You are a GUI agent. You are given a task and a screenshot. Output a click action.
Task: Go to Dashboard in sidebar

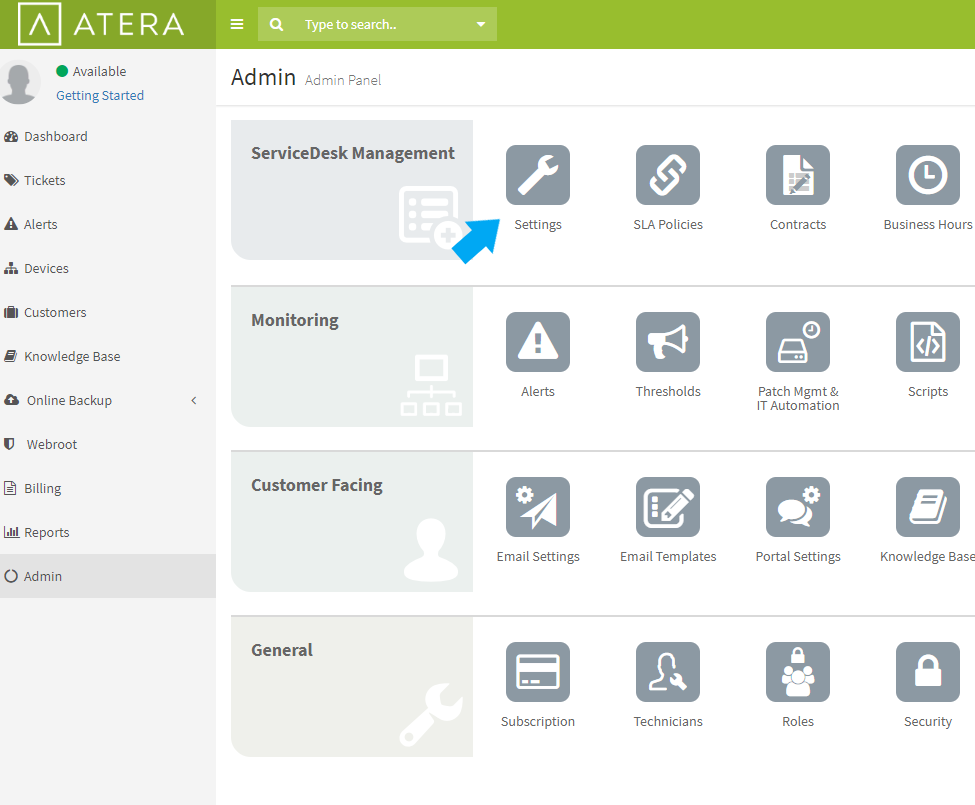coord(108,136)
